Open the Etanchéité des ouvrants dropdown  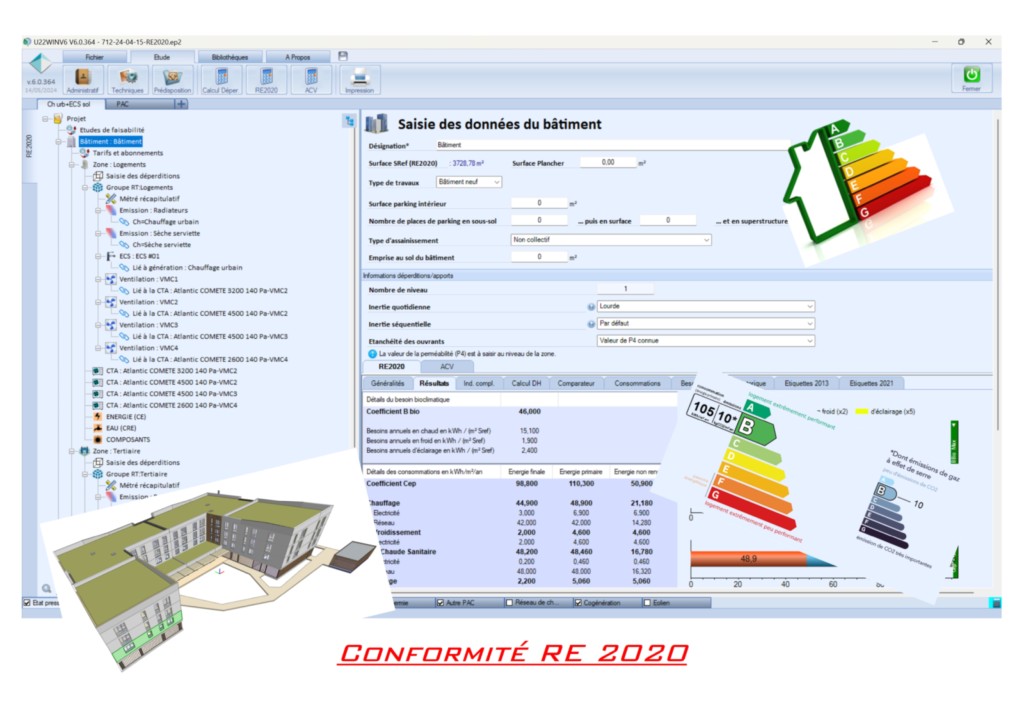point(705,341)
